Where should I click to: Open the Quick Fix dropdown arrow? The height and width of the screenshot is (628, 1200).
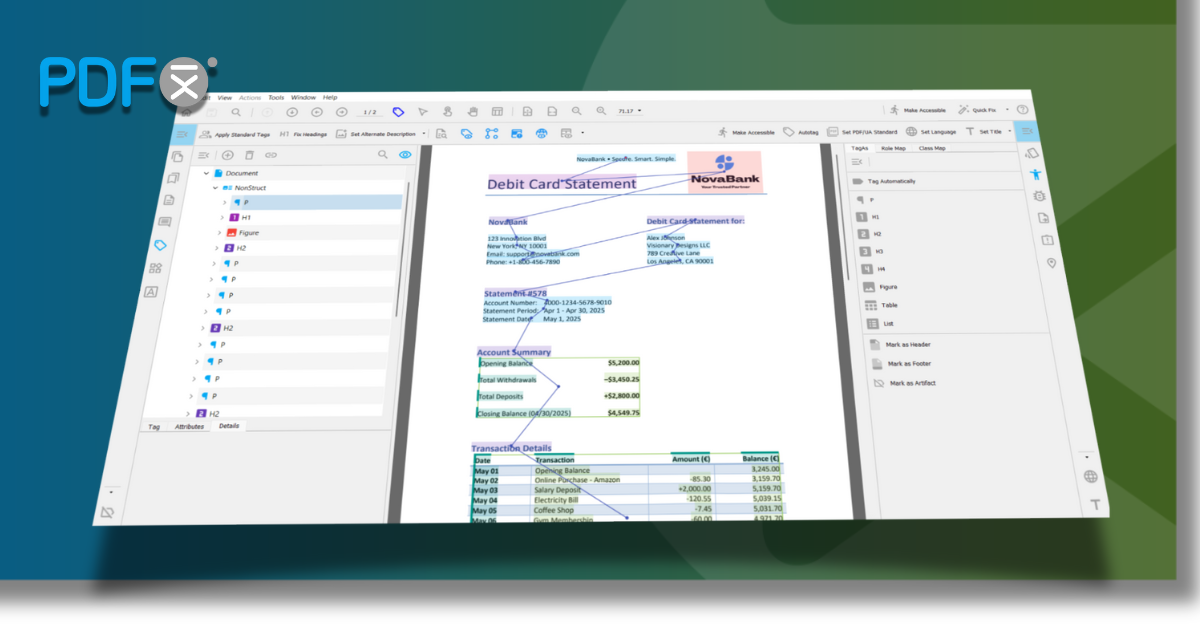(x=1008, y=110)
